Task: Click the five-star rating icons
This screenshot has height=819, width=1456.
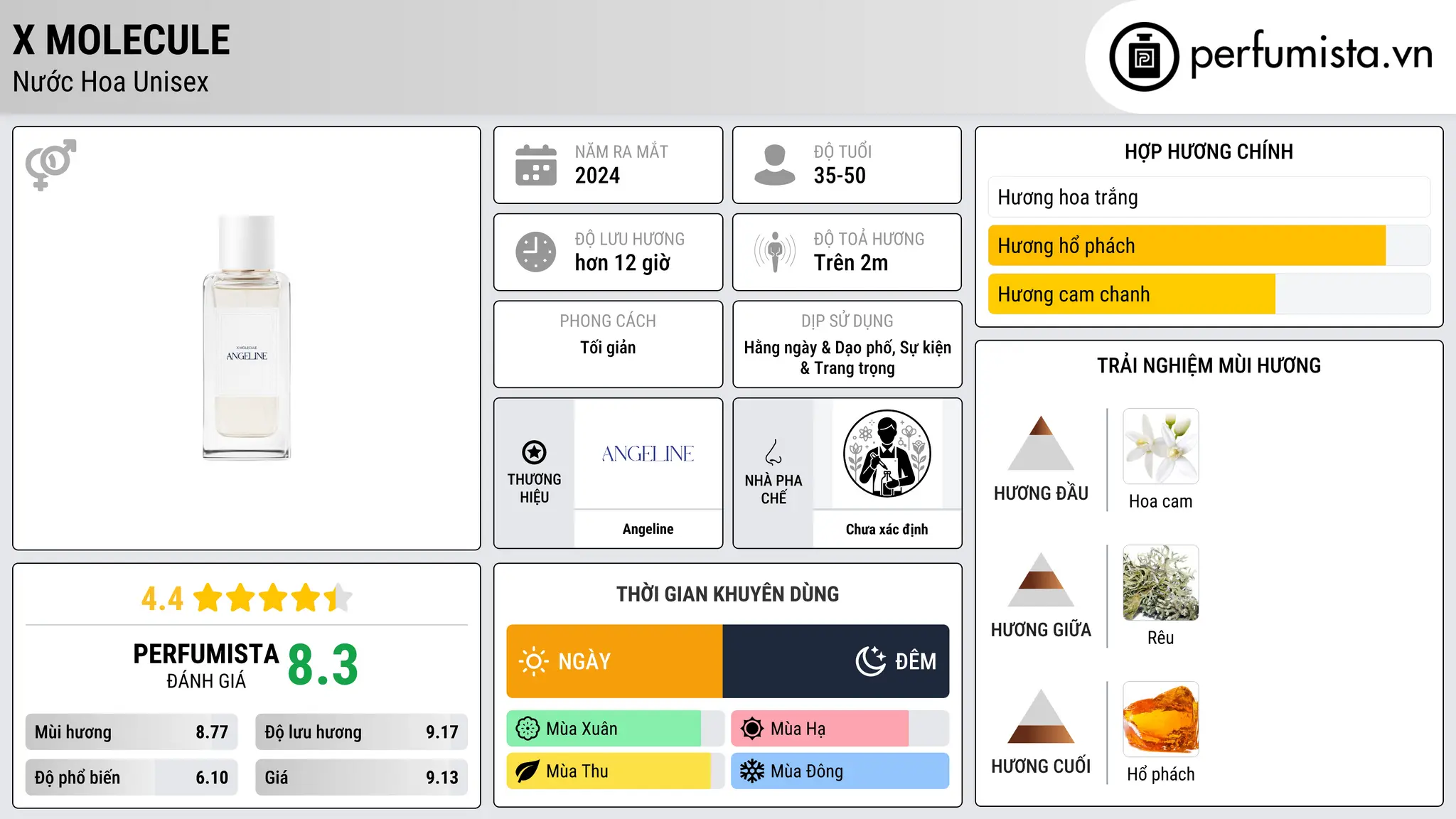Action: pyautogui.click(x=272, y=598)
